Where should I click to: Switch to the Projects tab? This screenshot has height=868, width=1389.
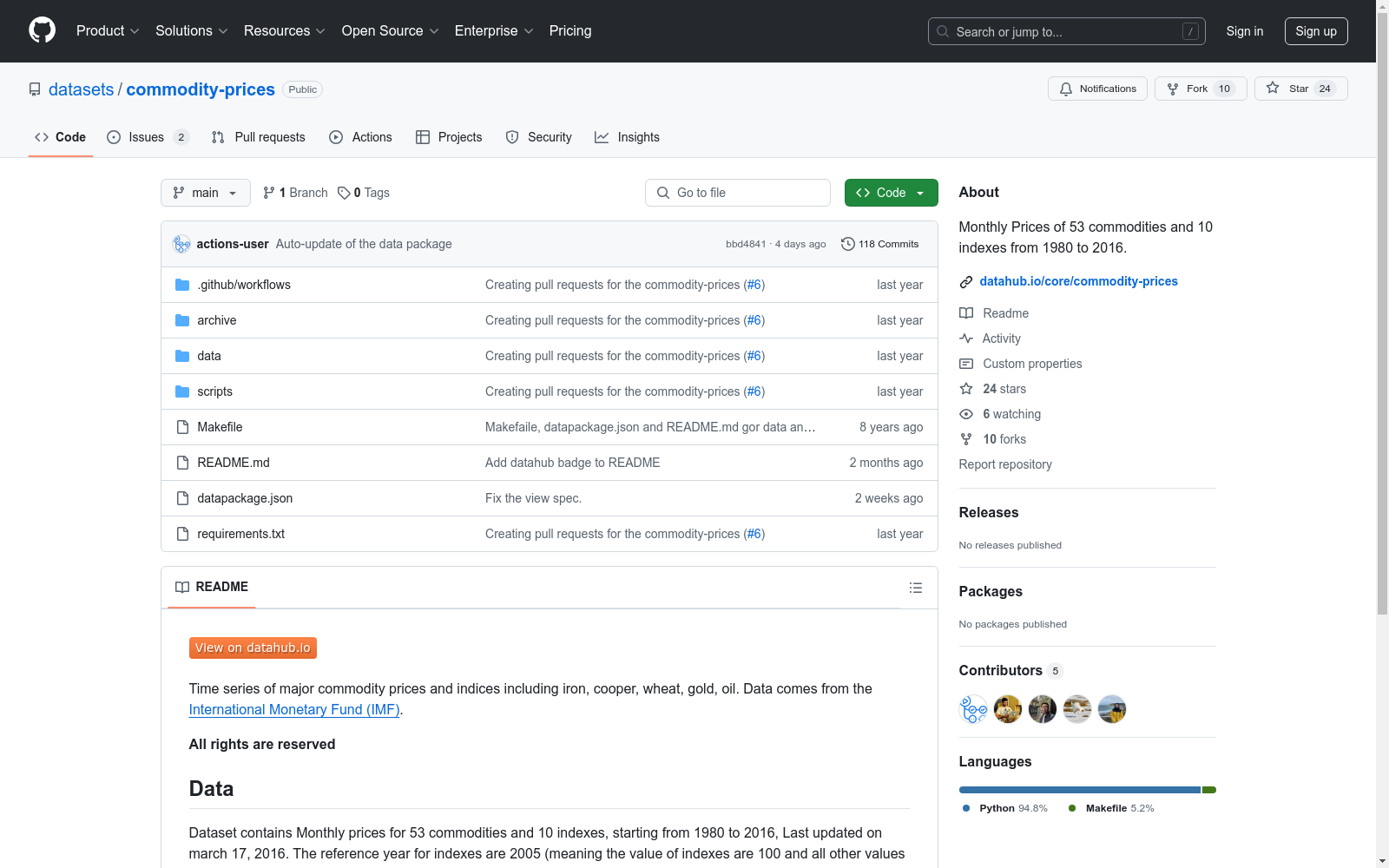pyautogui.click(x=449, y=137)
